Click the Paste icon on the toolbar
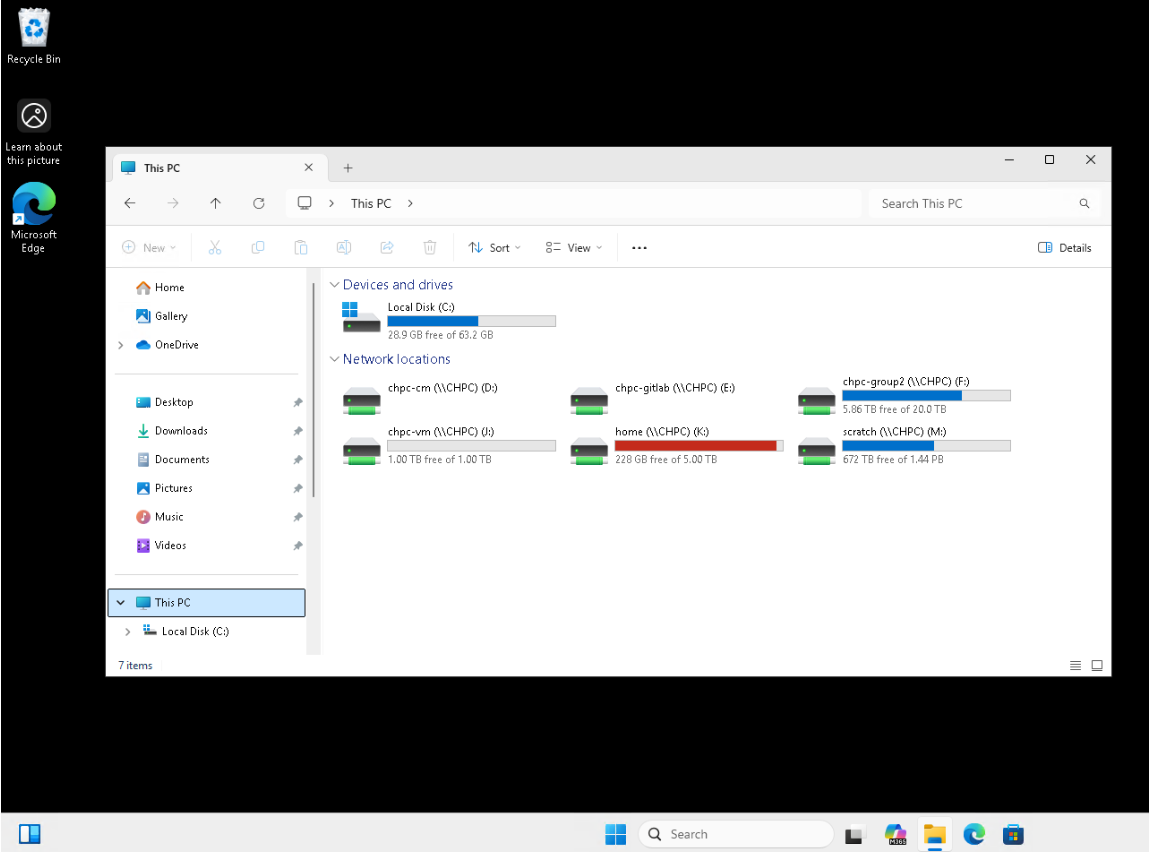Screen dimensions: 1149x852 (x=301, y=247)
